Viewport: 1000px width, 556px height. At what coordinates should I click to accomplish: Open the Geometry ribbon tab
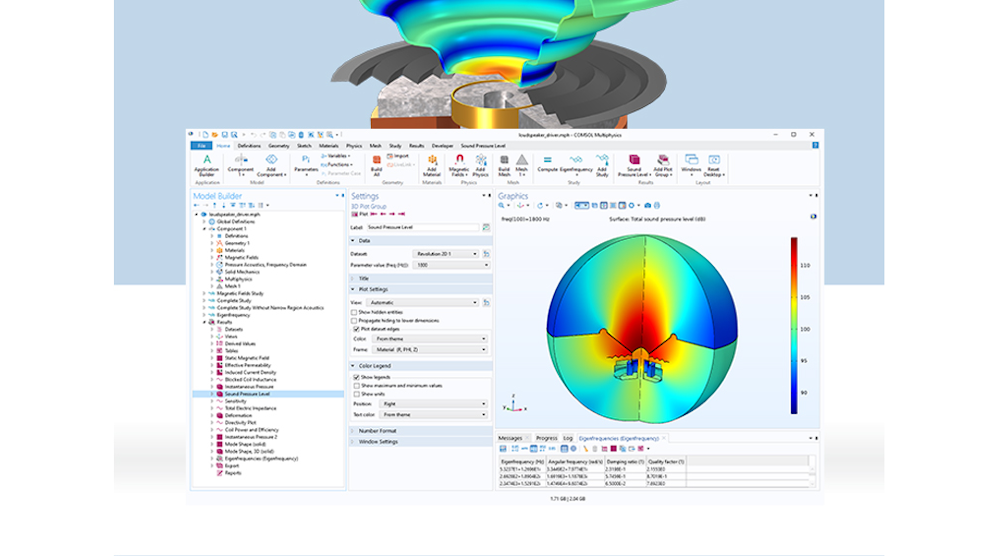pos(277,145)
